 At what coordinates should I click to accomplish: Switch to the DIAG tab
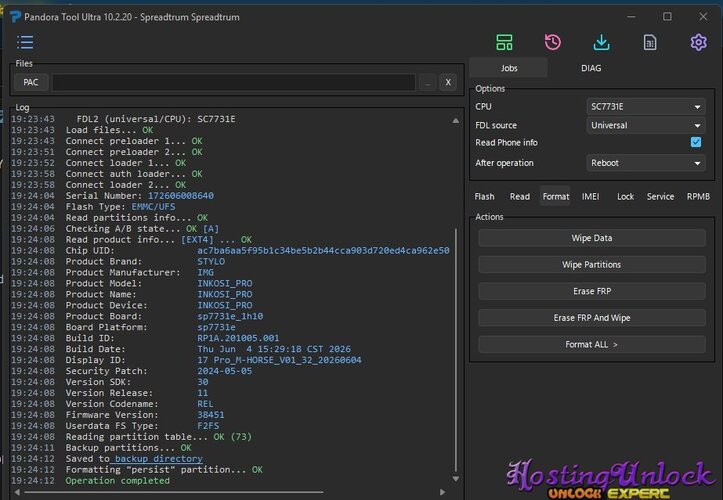(x=591, y=68)
